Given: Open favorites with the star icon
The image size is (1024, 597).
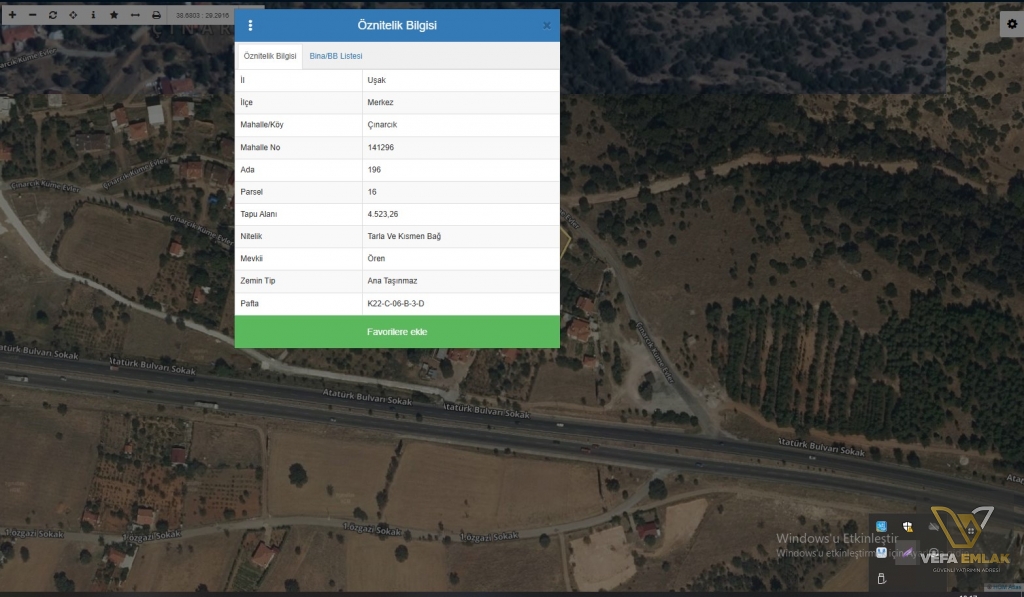Looking at the screenshot, I should tap(114, 15).
